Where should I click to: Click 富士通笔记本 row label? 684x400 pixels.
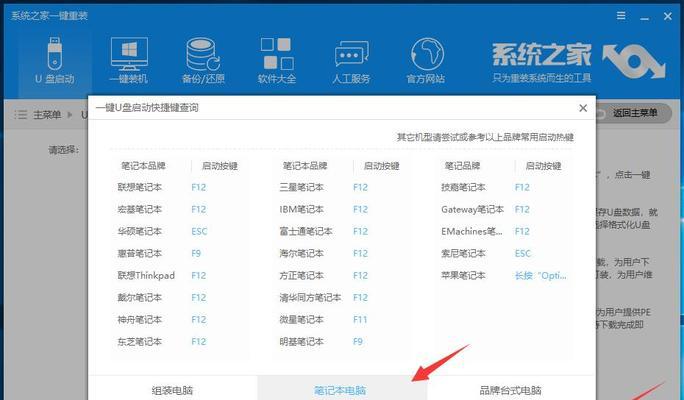306,231
